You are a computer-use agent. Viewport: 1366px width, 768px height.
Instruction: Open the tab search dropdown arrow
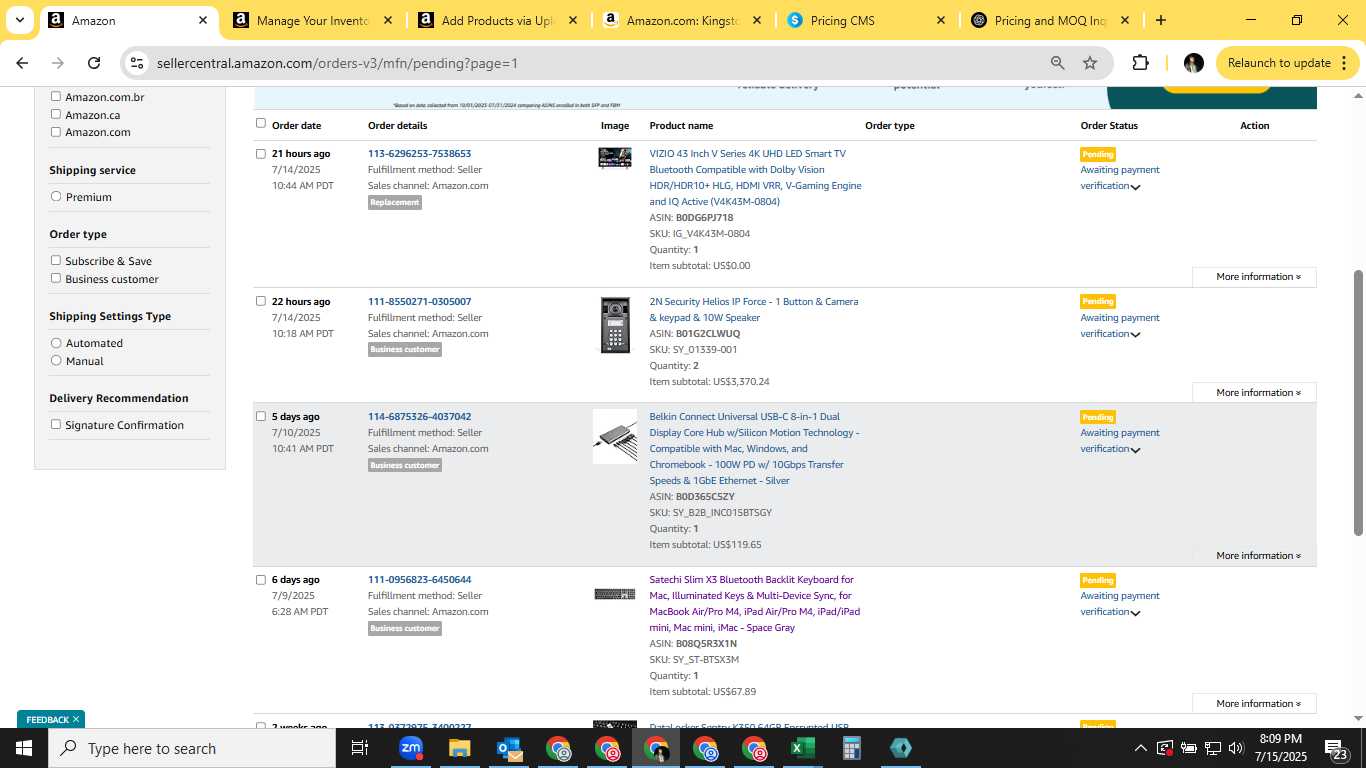point(19,20)
